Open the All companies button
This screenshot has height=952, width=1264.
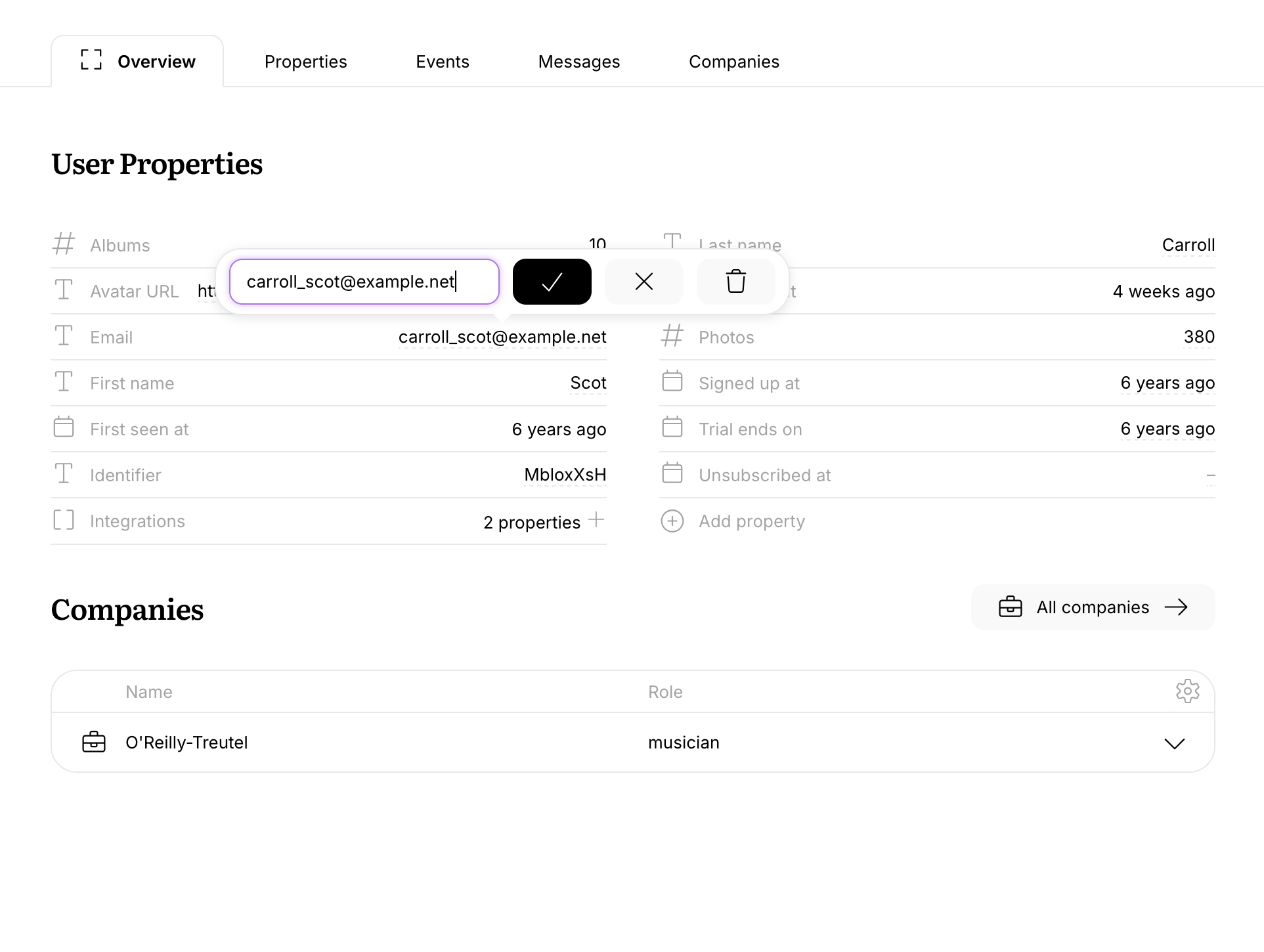coord(1093,607)
